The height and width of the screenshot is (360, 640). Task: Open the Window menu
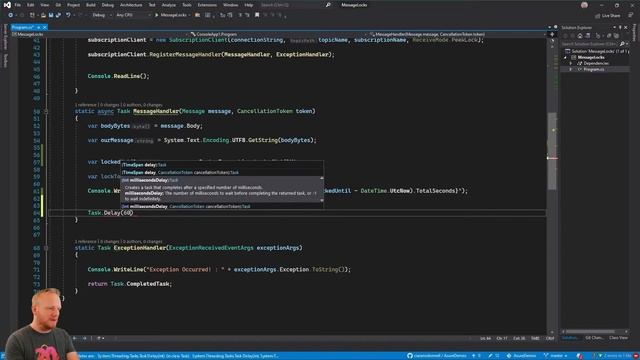tap(230, 5)
